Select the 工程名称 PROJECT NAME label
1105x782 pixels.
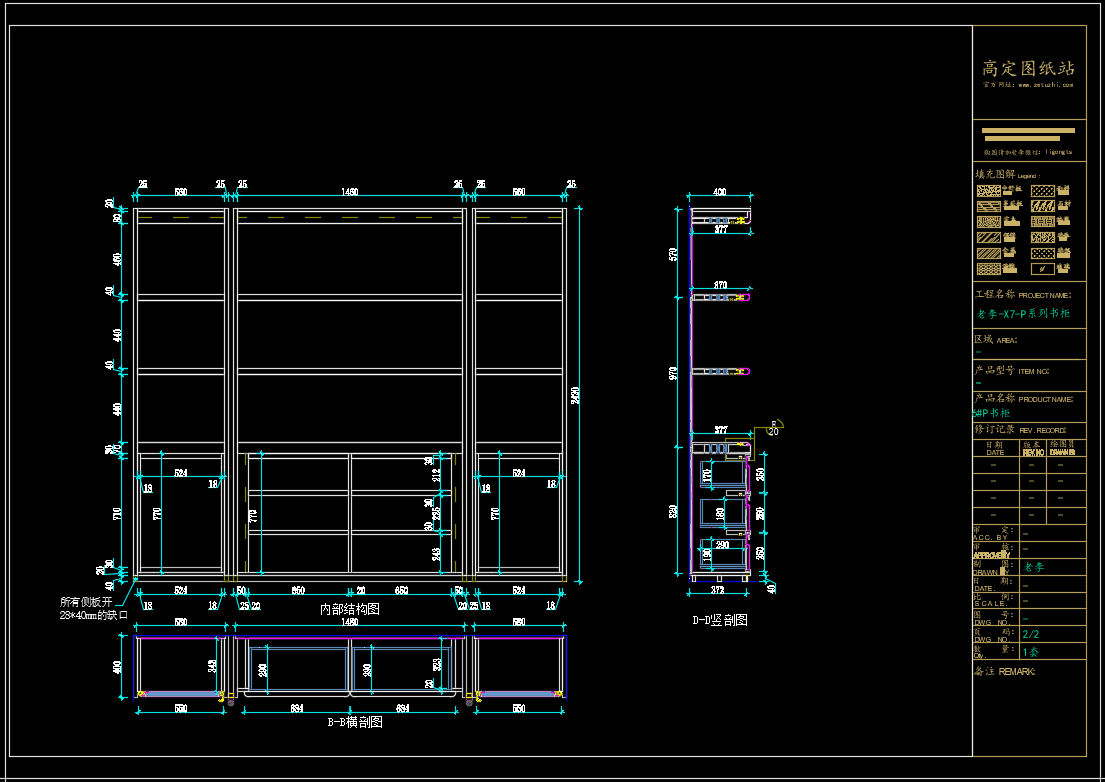1023,294
